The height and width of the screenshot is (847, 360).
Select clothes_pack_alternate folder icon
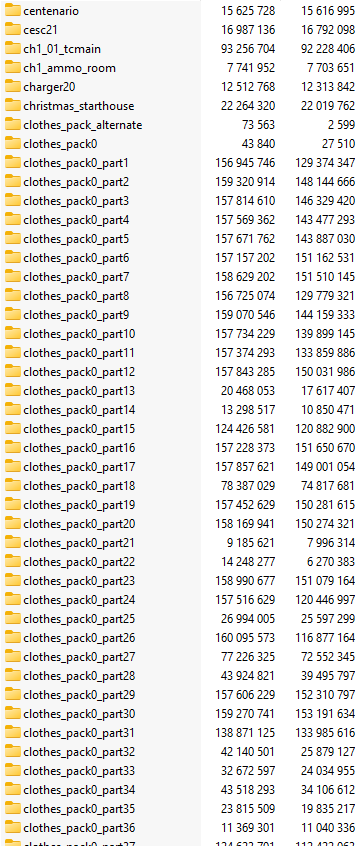click(x=12, y=125)
